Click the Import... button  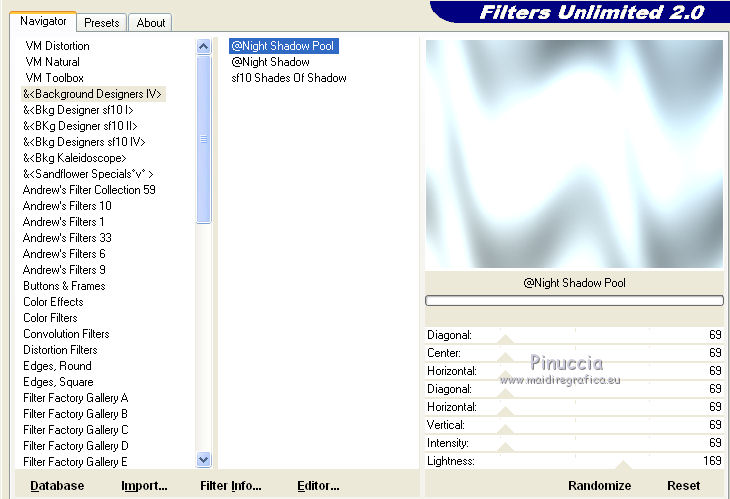(144, 486)
